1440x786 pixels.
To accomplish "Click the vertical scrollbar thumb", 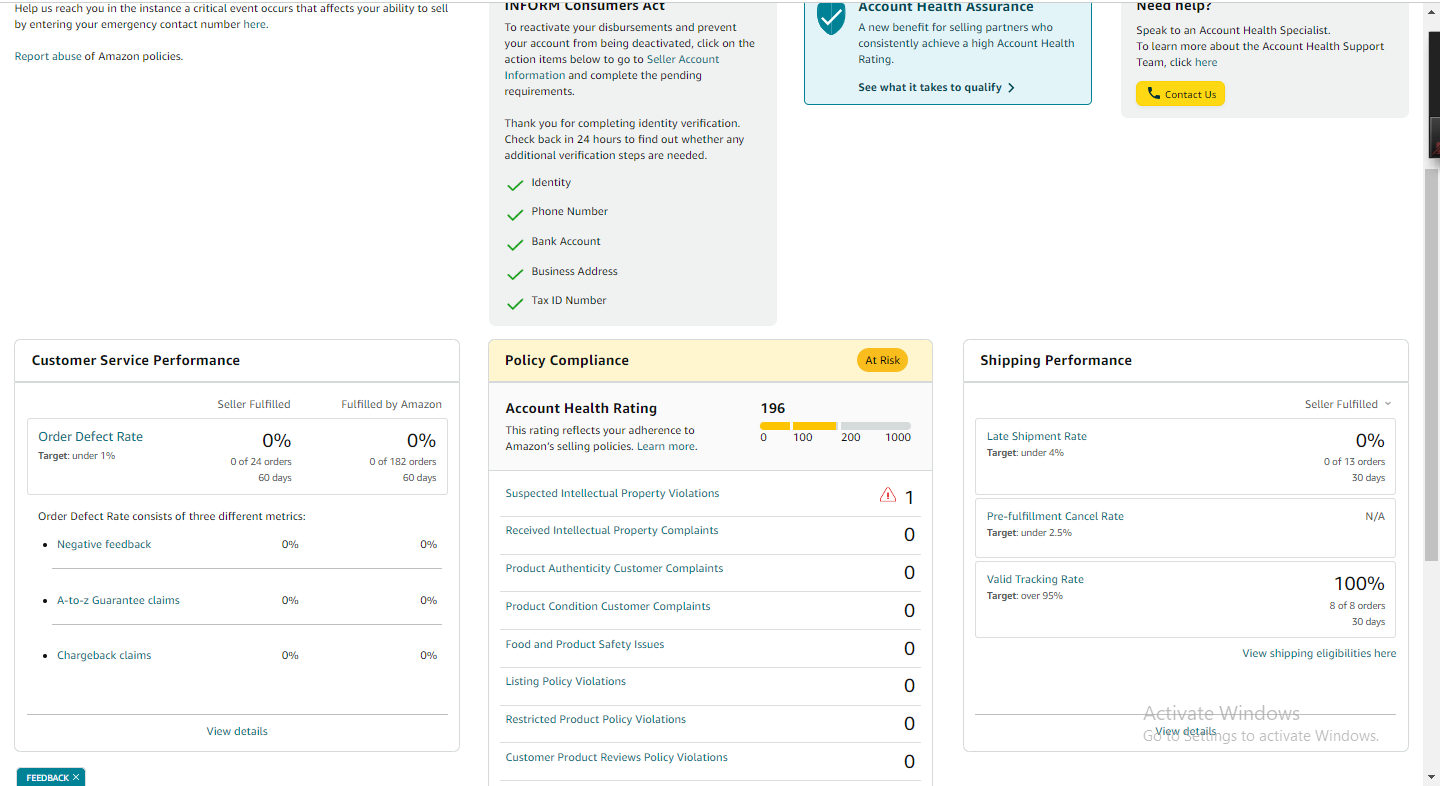I will pyautogui.click(x=1432, y=365).
